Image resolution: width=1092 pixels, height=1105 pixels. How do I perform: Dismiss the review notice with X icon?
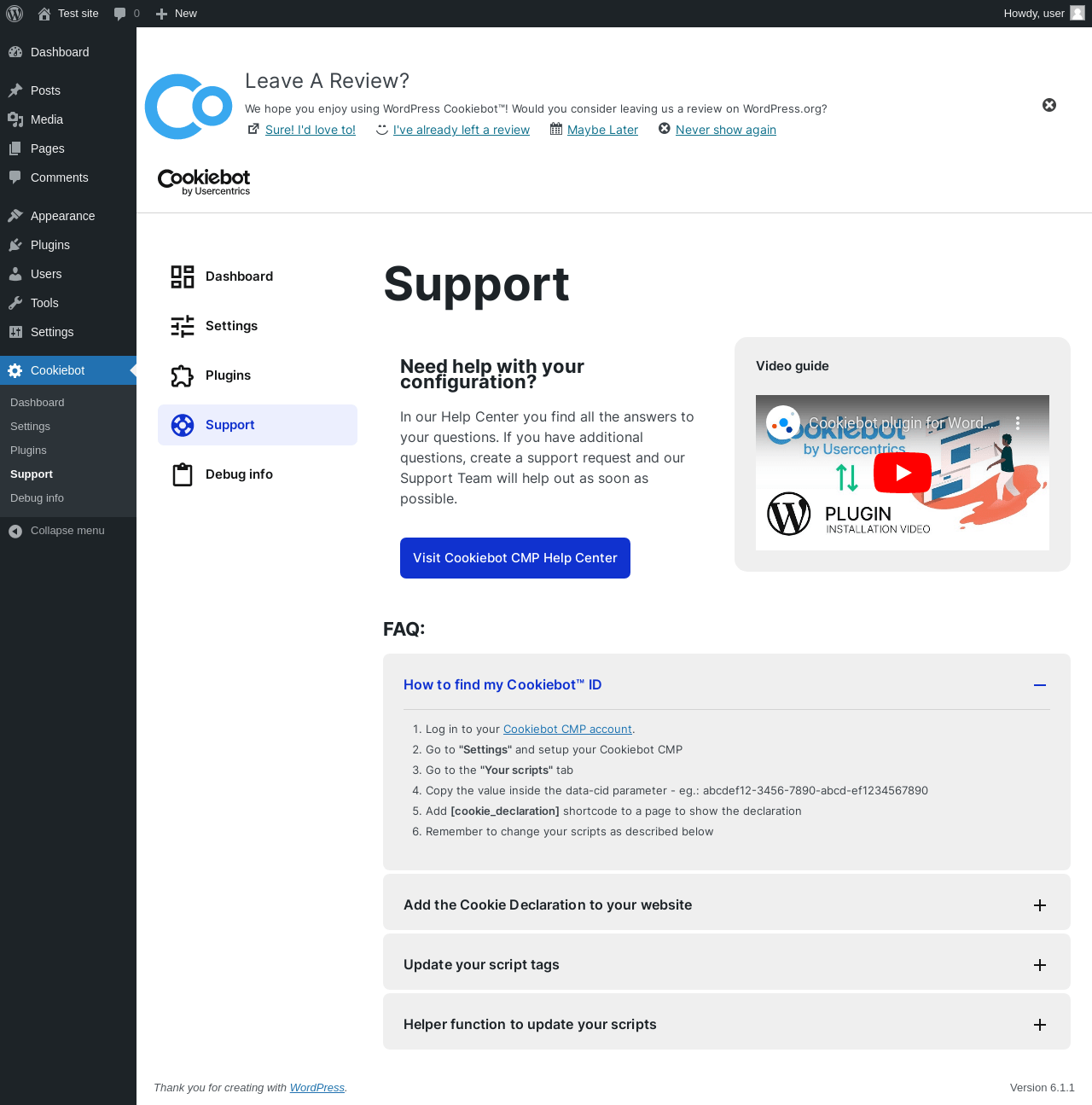point(1049,105)
